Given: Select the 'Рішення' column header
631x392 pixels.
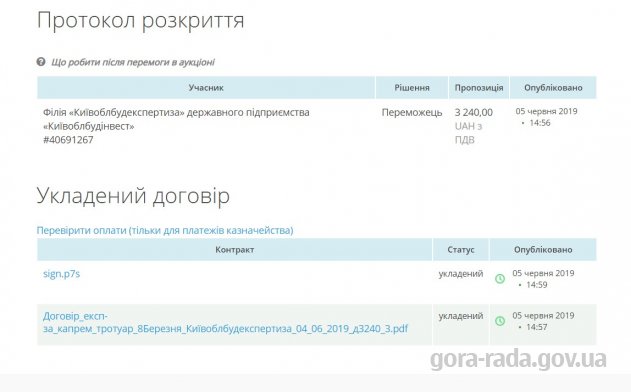Looking at the screenshot, I should (x=412, y=88).
